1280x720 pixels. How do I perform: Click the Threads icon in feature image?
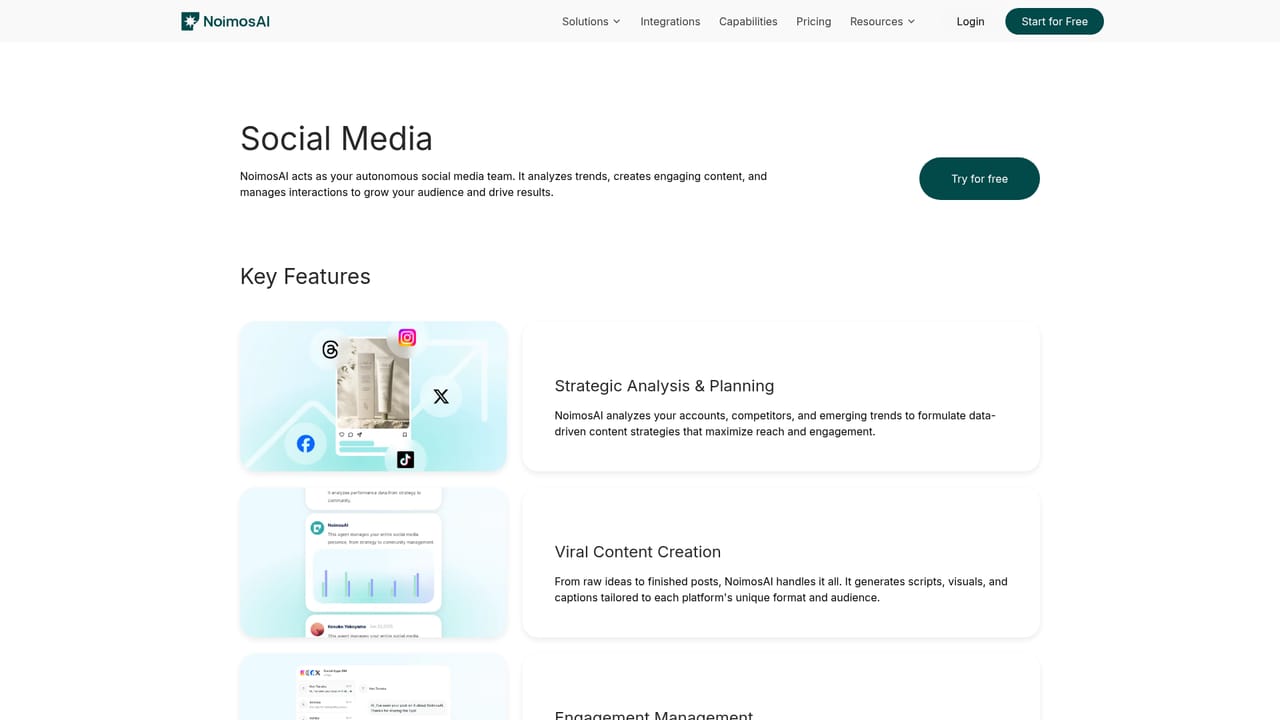(x=330, y=349)
